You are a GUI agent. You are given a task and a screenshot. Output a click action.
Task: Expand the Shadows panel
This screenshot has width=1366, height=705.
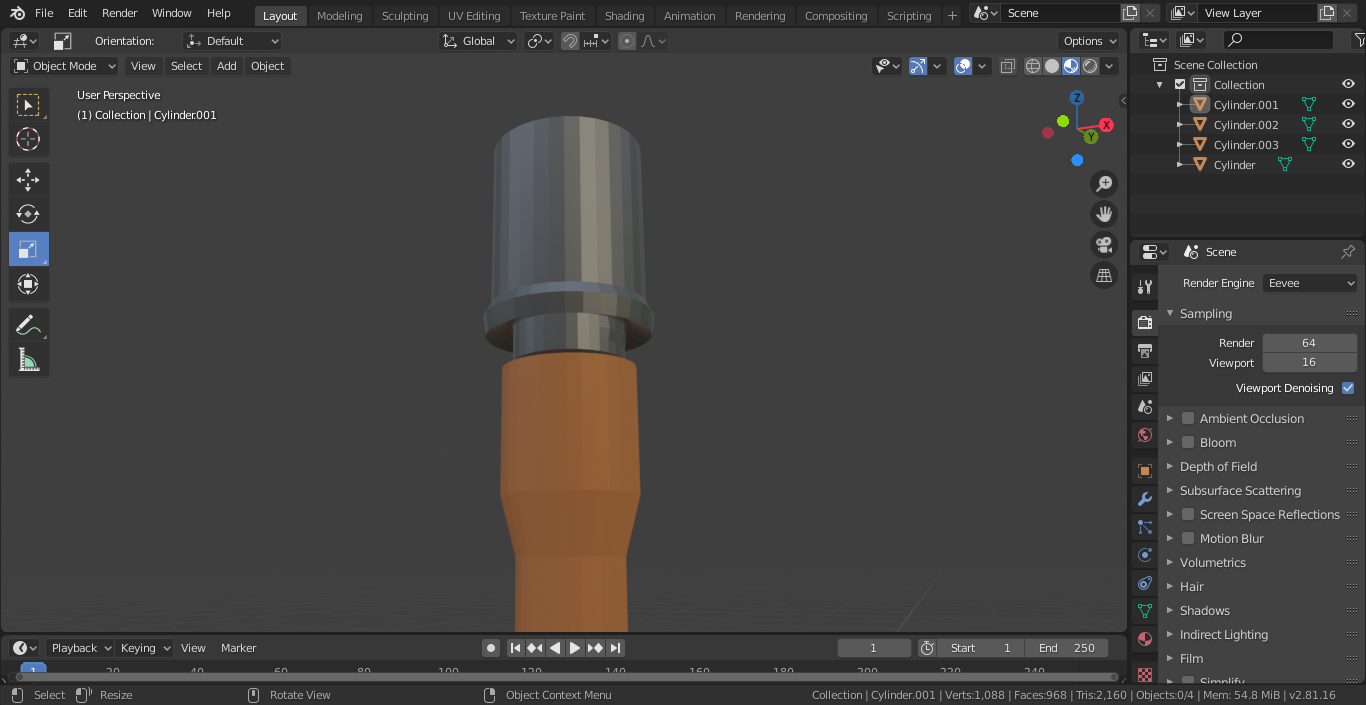click(1204, 611)
